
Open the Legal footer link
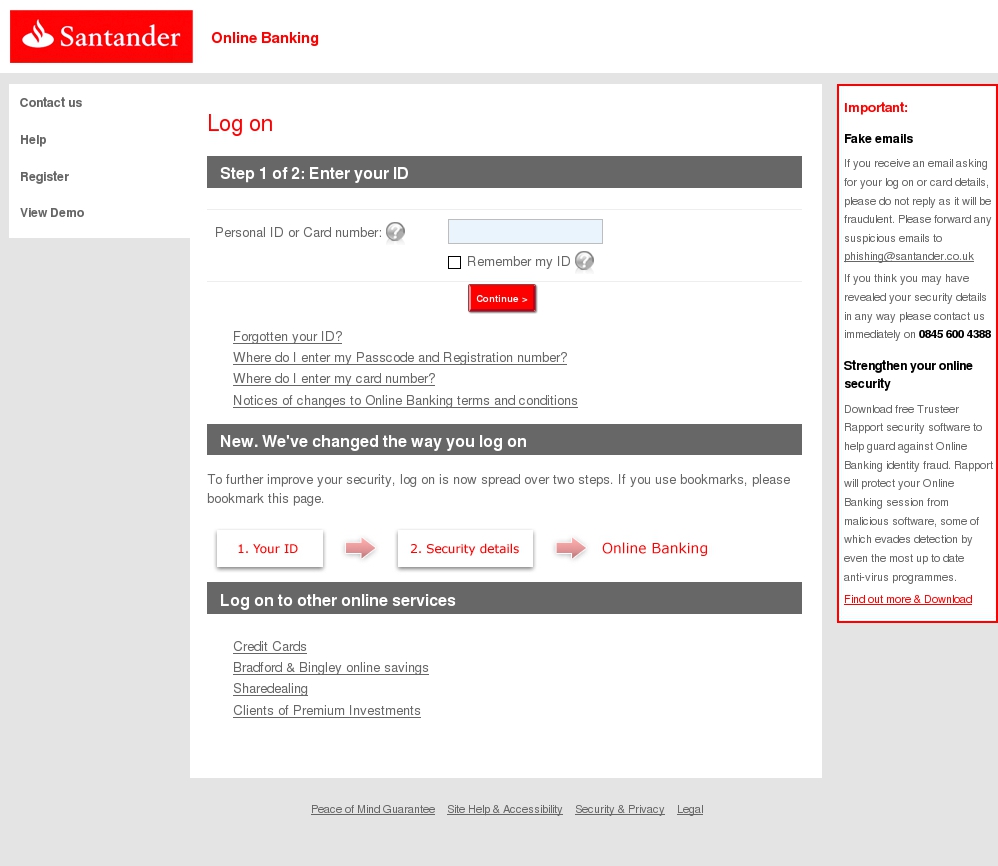[690, 809]
